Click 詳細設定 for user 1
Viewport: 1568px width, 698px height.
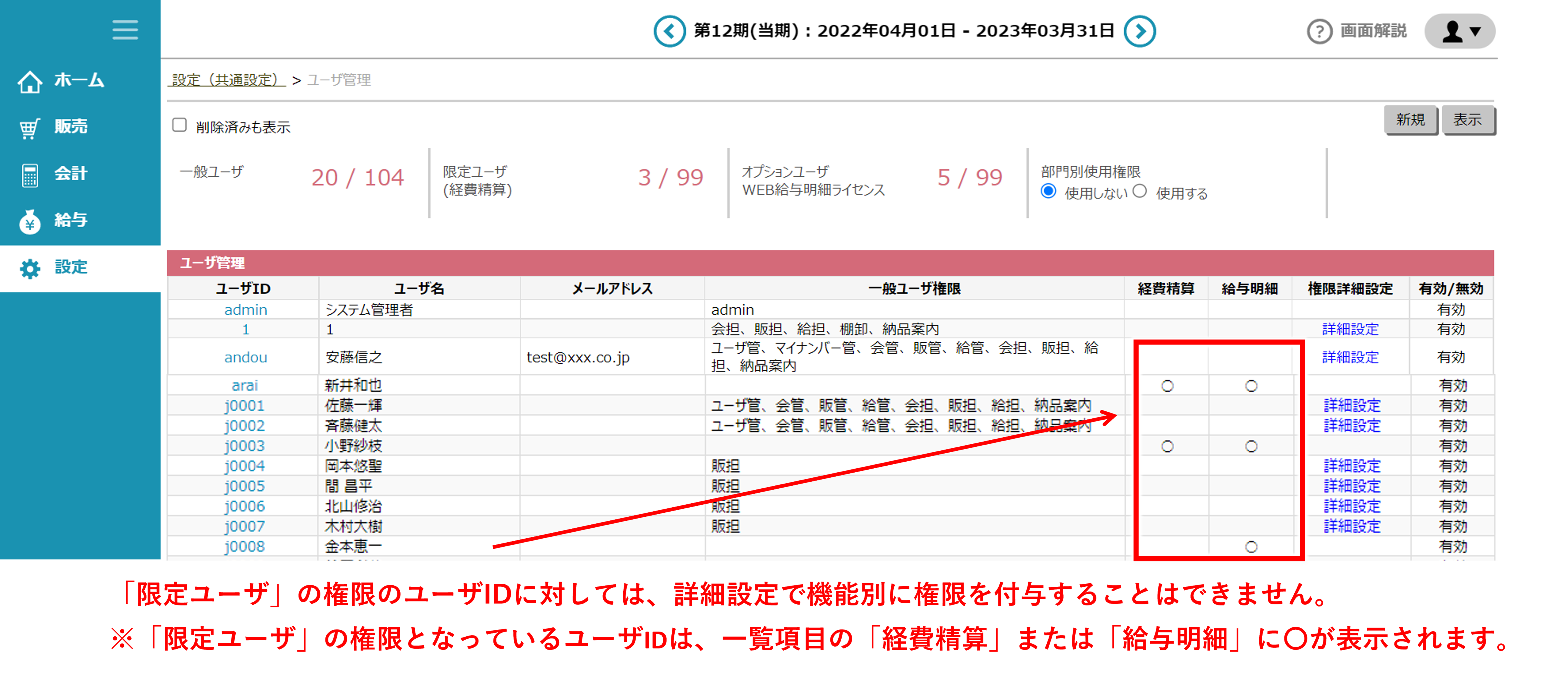tap(1350, 330)
